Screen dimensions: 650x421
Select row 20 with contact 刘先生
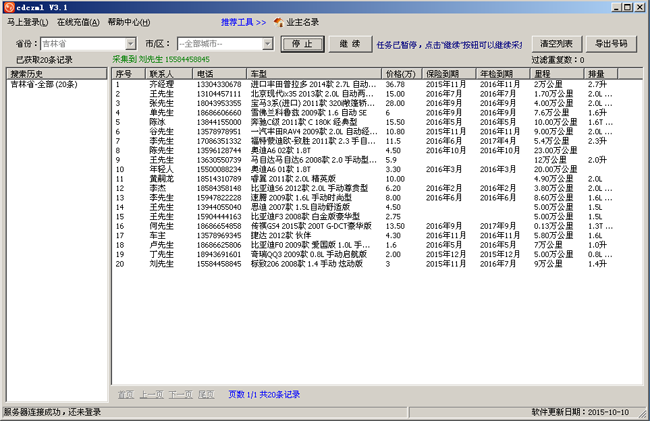(x=160, y=263)
